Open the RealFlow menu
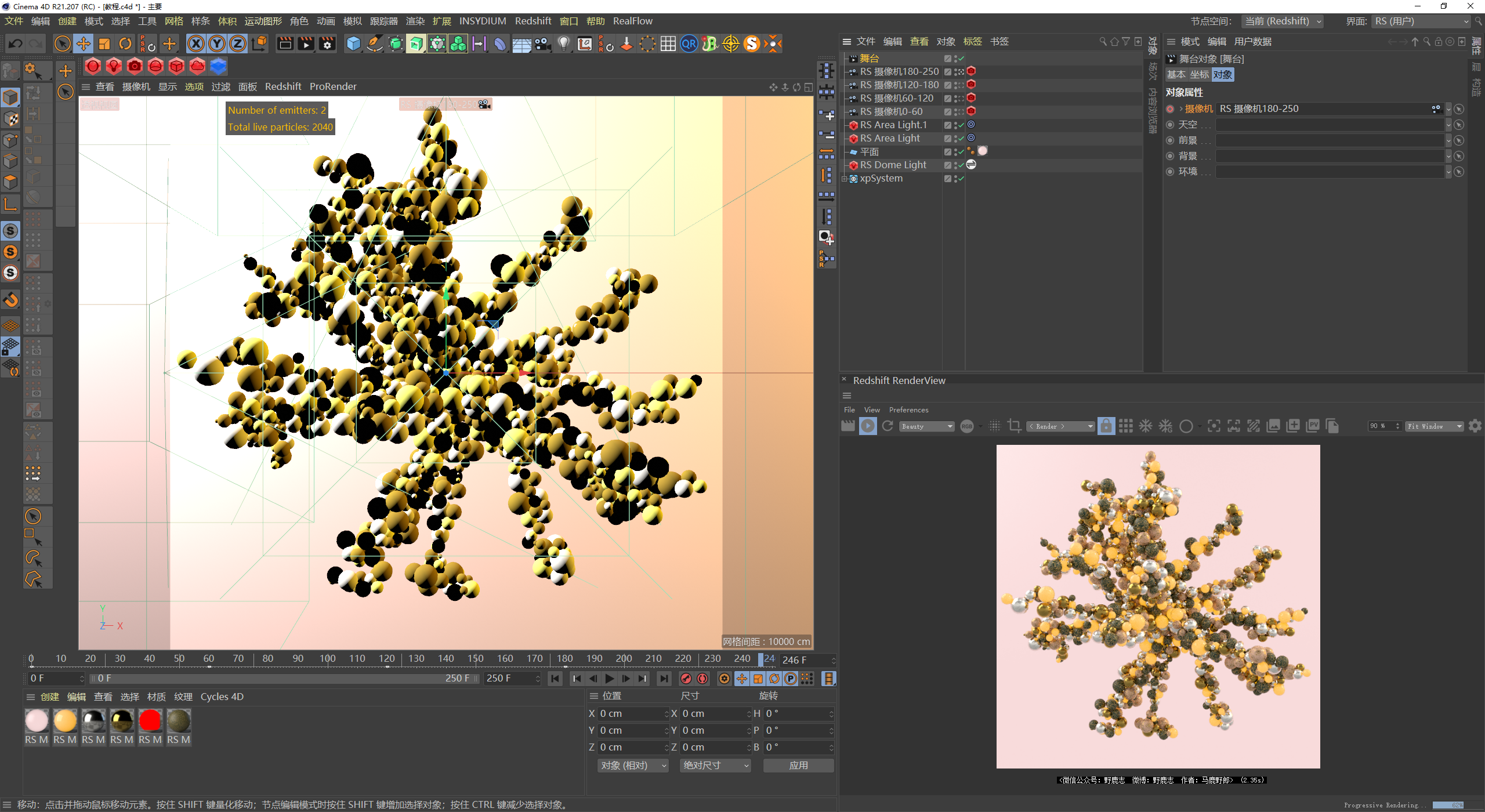Screen dimensions: 1485x812 click(633, 21)
